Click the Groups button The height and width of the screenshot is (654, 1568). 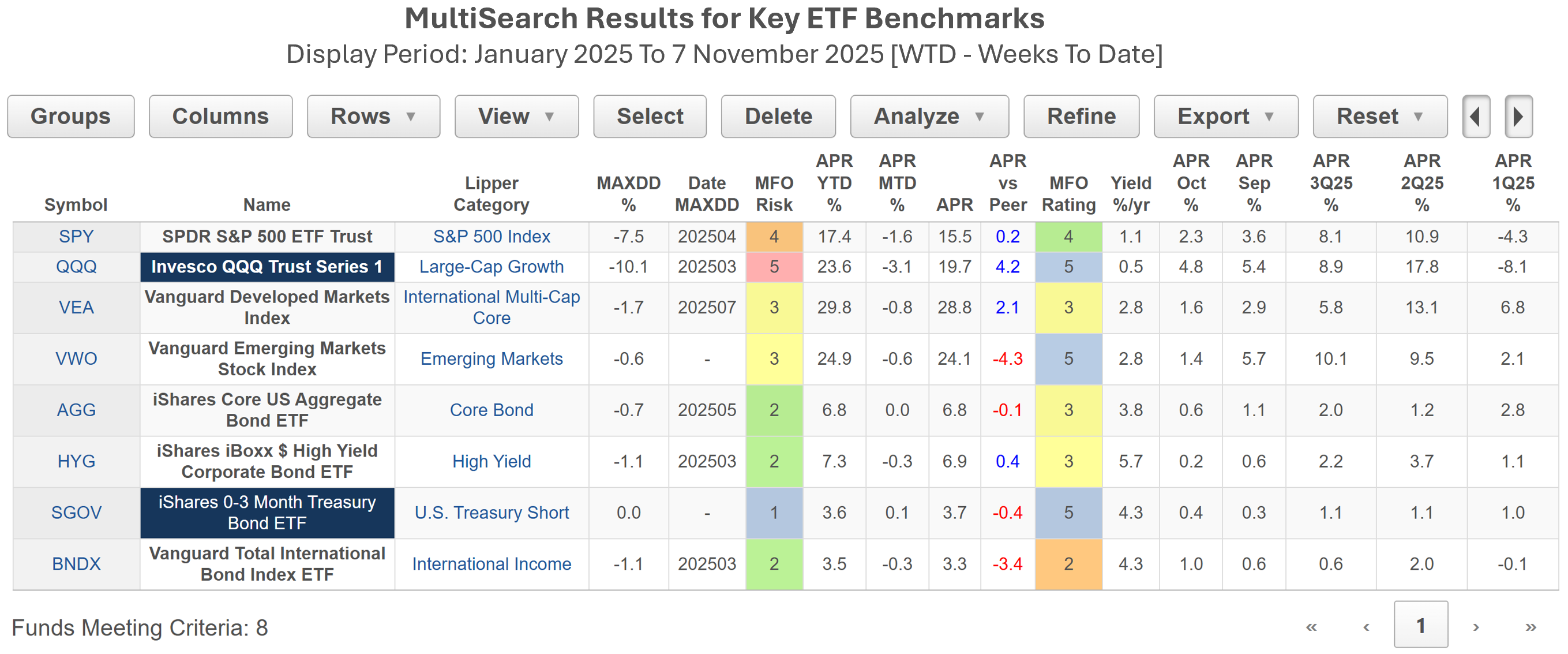coord(70,116)
